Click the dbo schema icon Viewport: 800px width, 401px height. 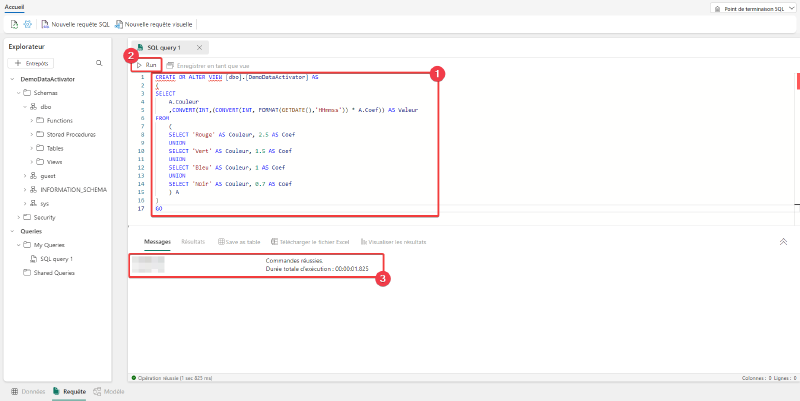pyautogui.click(x=34, y=107)
